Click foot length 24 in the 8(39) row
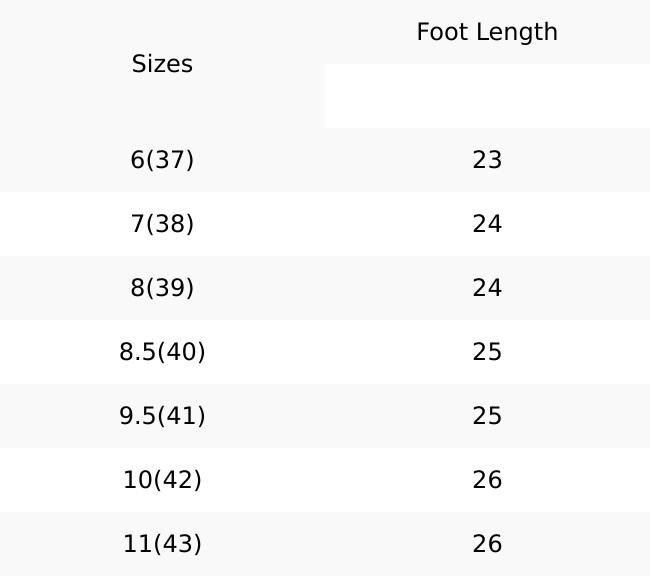This screenshot has height=576, width=650. coord(487,288)
